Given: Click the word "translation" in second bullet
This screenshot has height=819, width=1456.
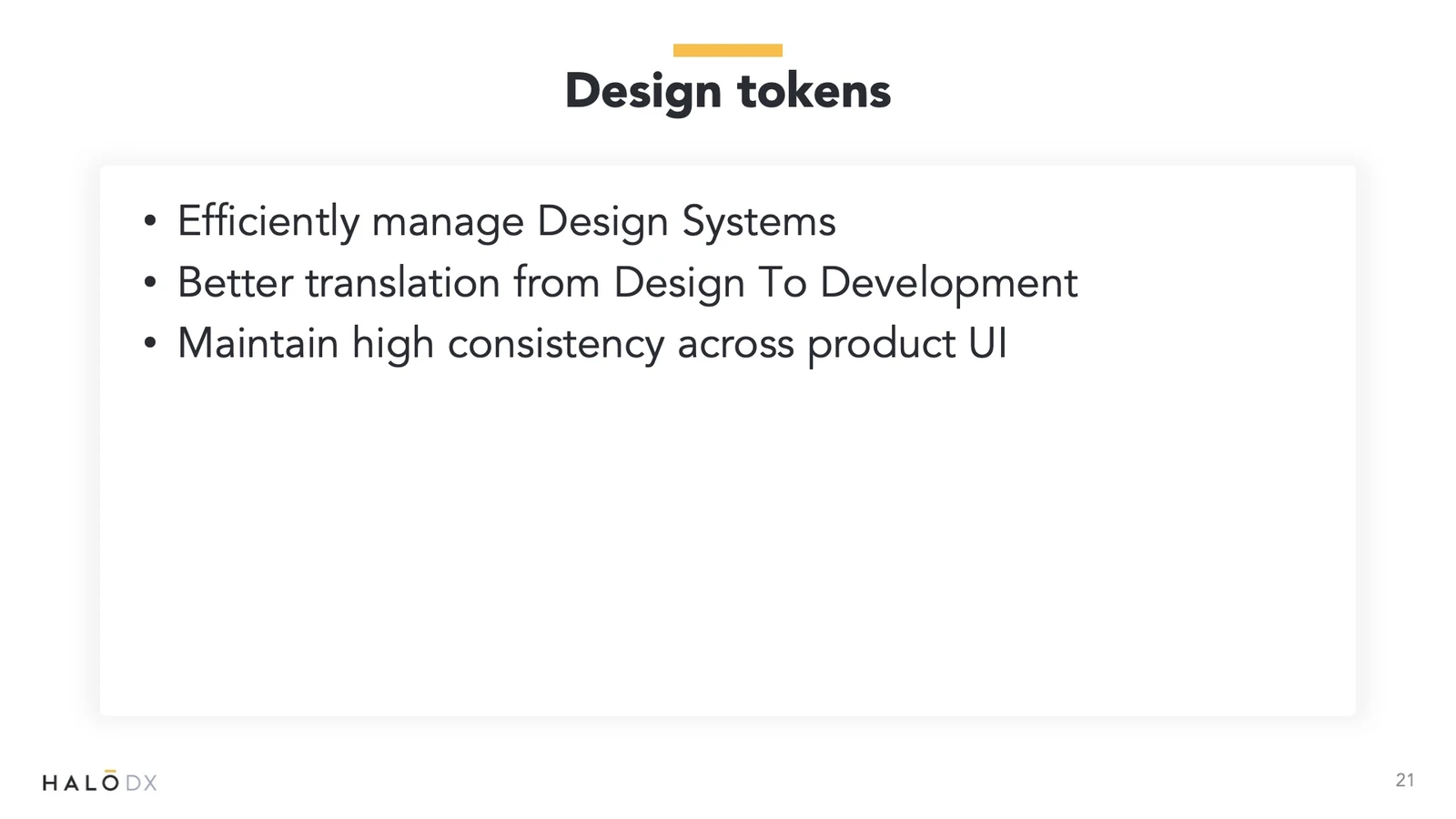Looking at the screenshot, I should coord(402,282).
